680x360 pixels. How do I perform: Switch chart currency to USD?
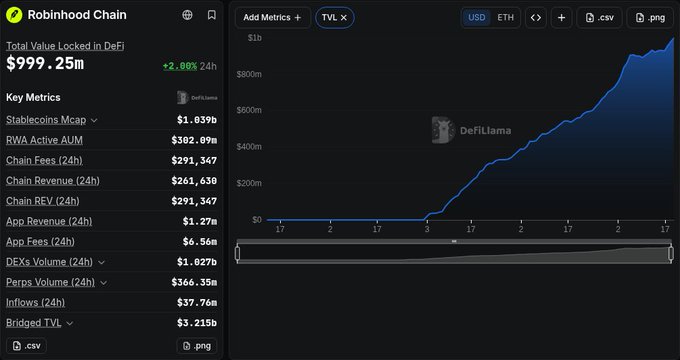click(477, 18)
